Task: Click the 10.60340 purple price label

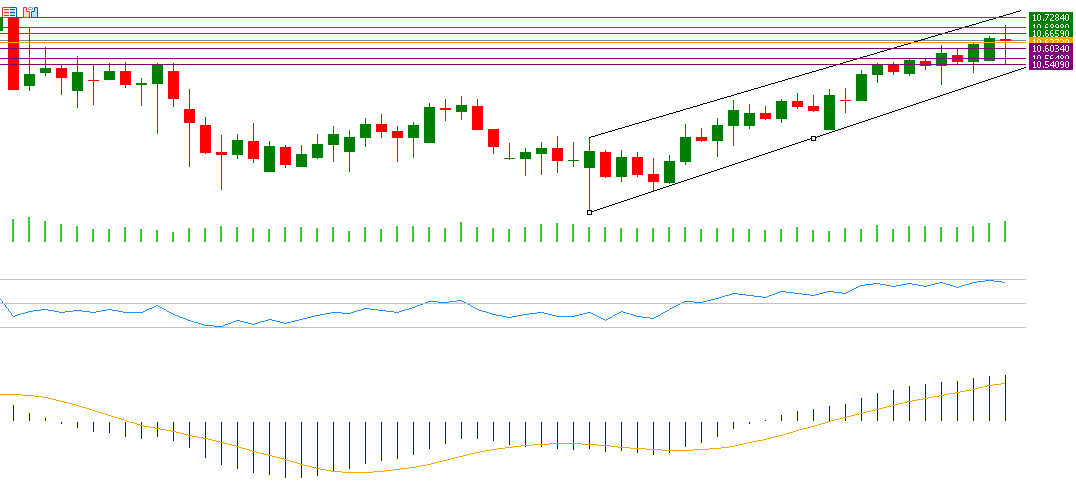Action: coord(1051,48)
